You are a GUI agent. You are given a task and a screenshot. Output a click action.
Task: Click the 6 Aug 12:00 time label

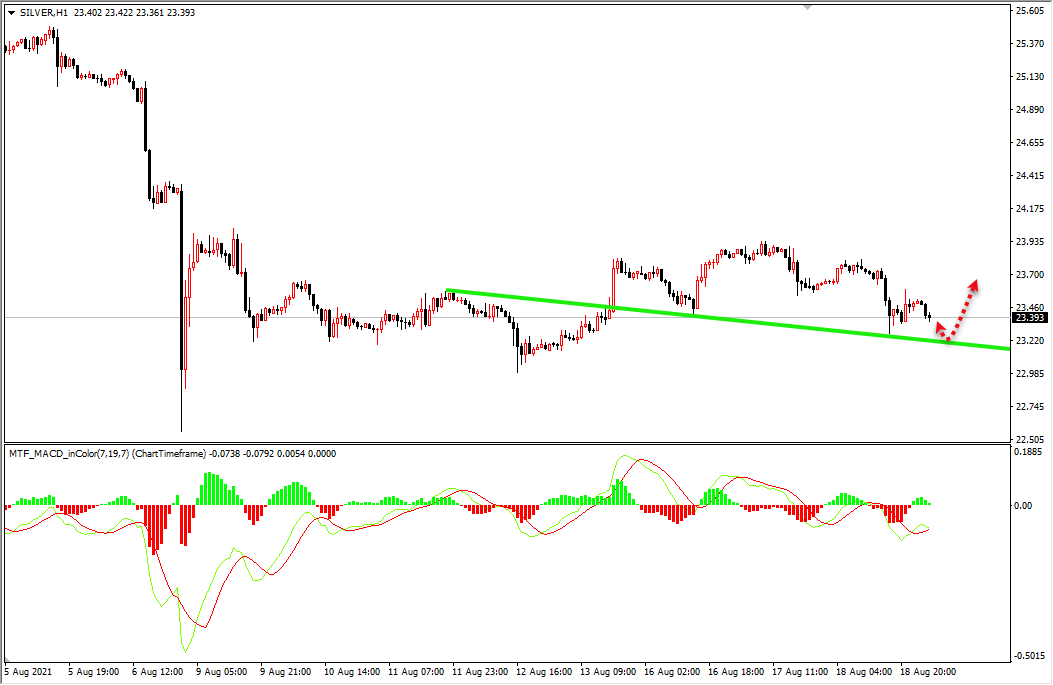[158, 672]
